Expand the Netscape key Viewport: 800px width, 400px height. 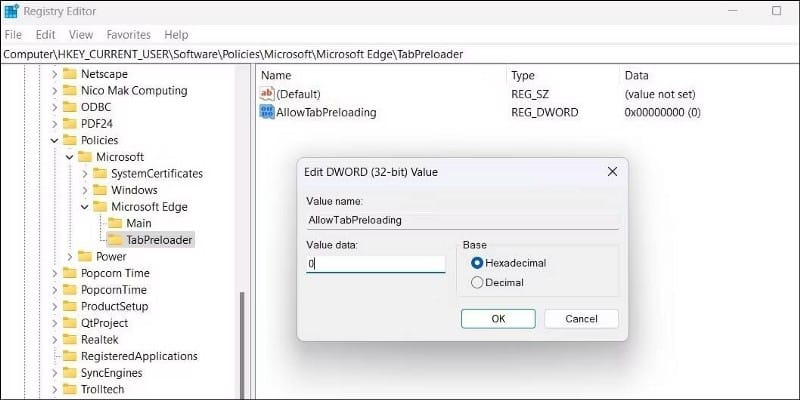(x=55, y=74)
